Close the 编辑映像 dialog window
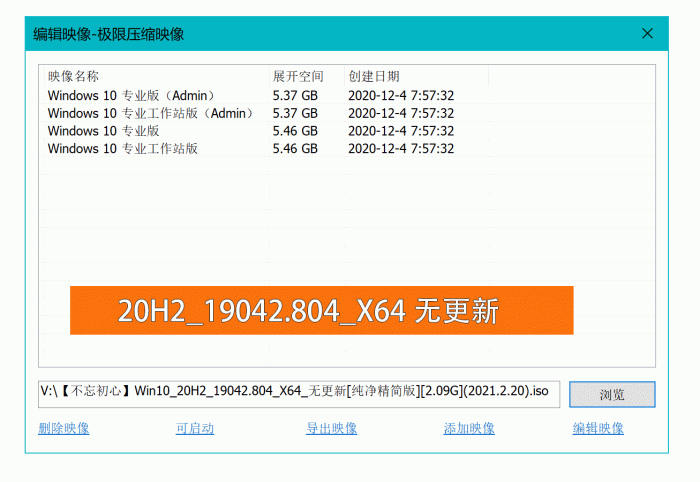The width and height of the screenshot is (700, 482). (x=648, y=34)
